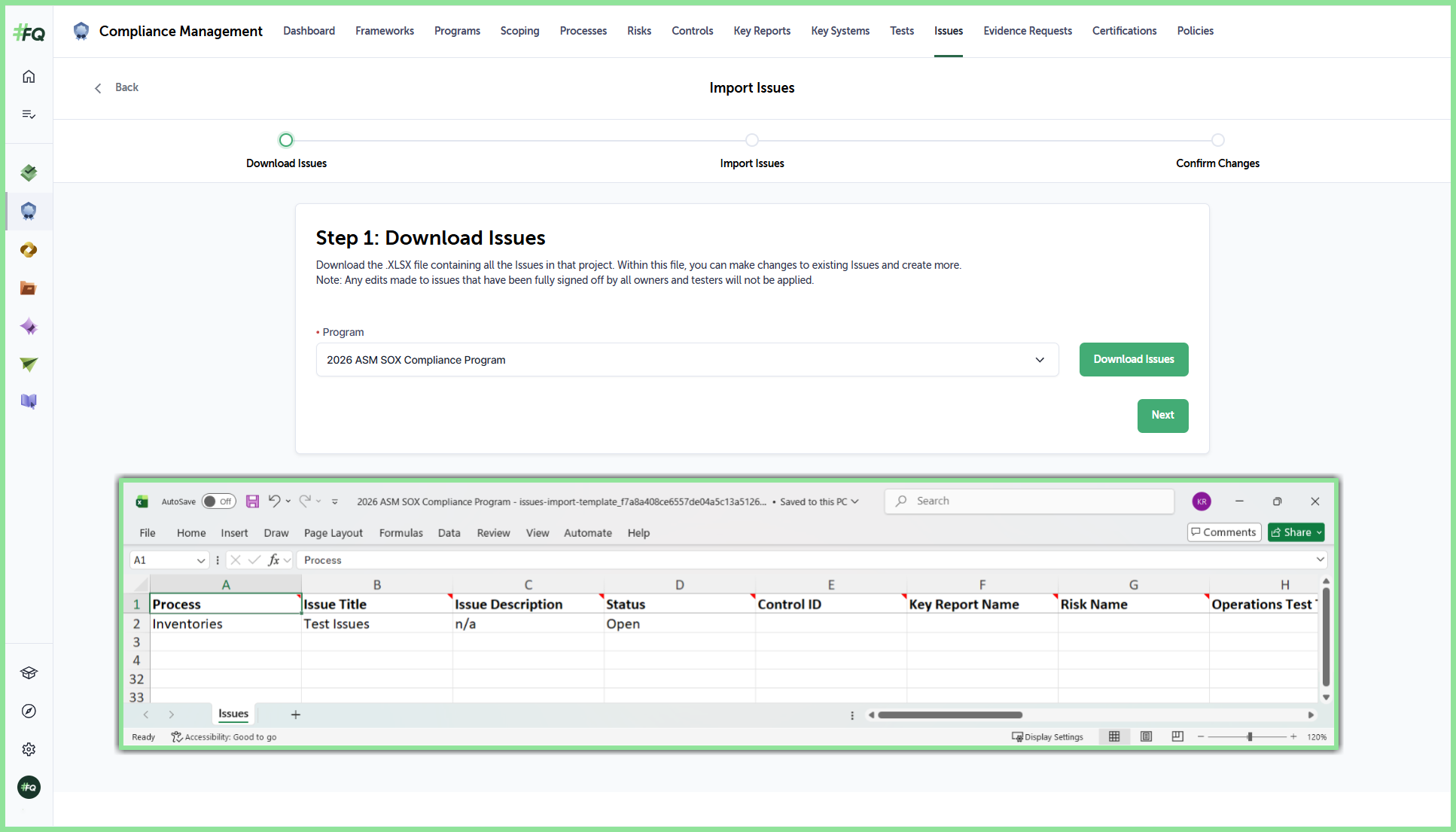Screen dimensions: 1456x832
Task: Open the orange-gold diamond app in sidebar
Action: pos(29,249)
